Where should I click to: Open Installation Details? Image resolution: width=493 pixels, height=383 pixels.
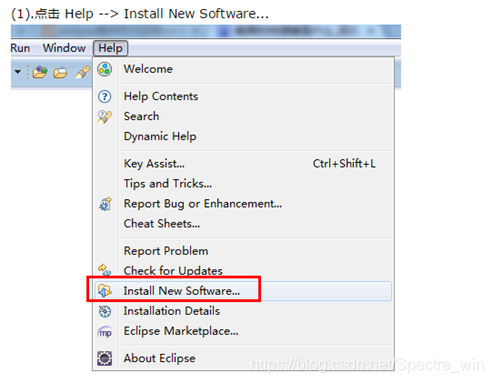coord(243,311)
